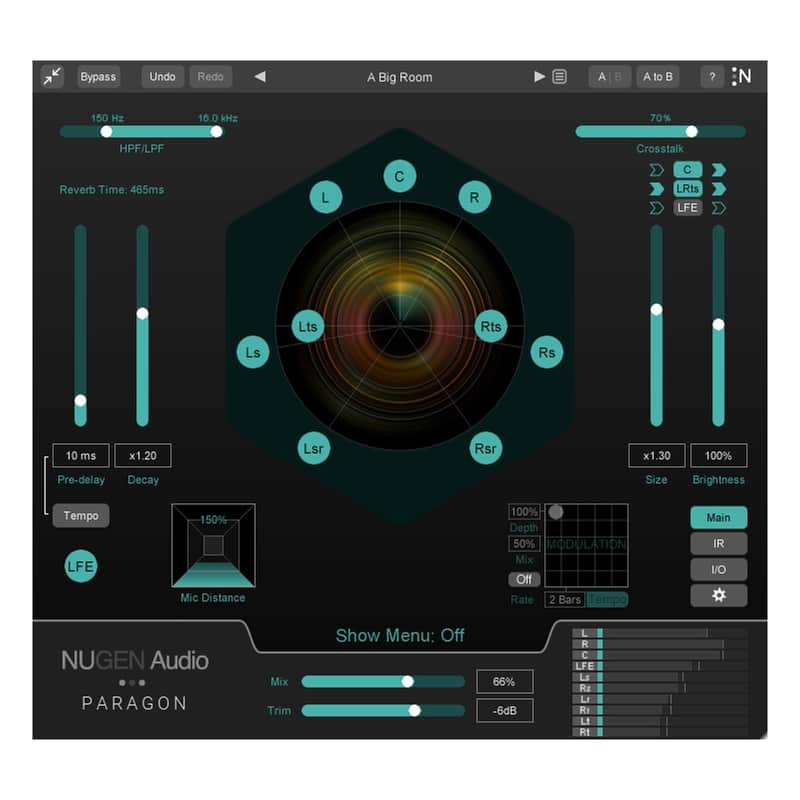The image size is (800, 800).
Task: Click the x1.30 size value field
Action: tap(657, 456)
